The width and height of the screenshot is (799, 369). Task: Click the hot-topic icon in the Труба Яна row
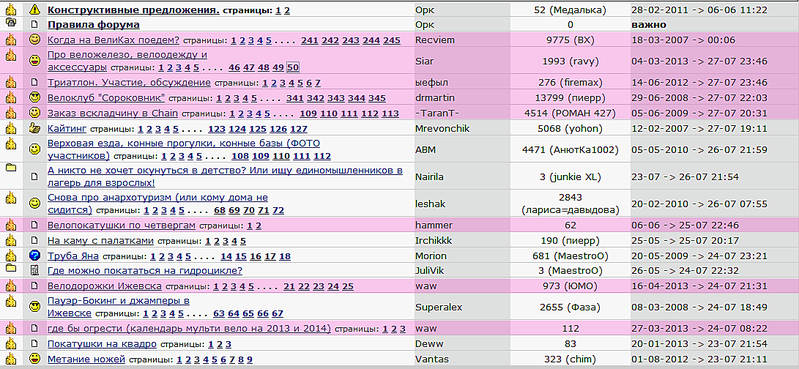pos(10,255)
